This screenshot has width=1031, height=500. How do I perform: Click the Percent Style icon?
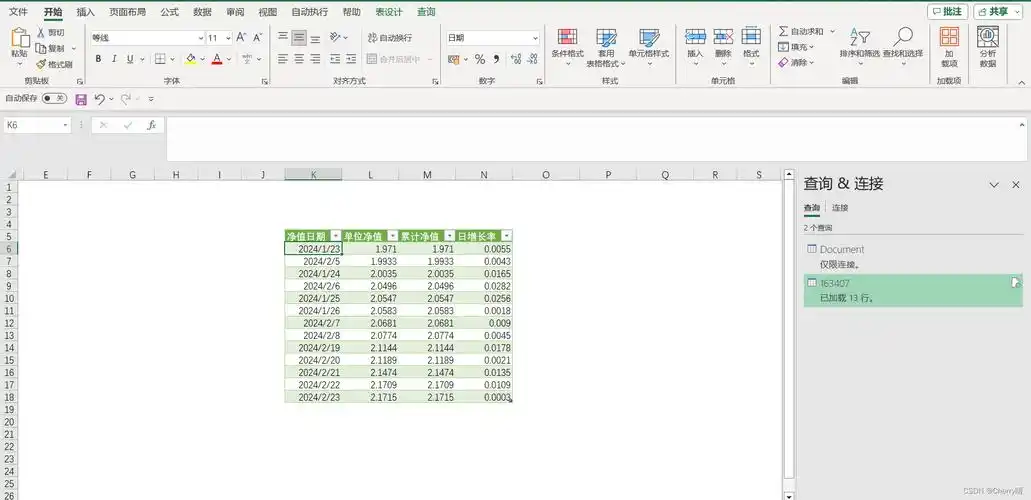(479, 59)
